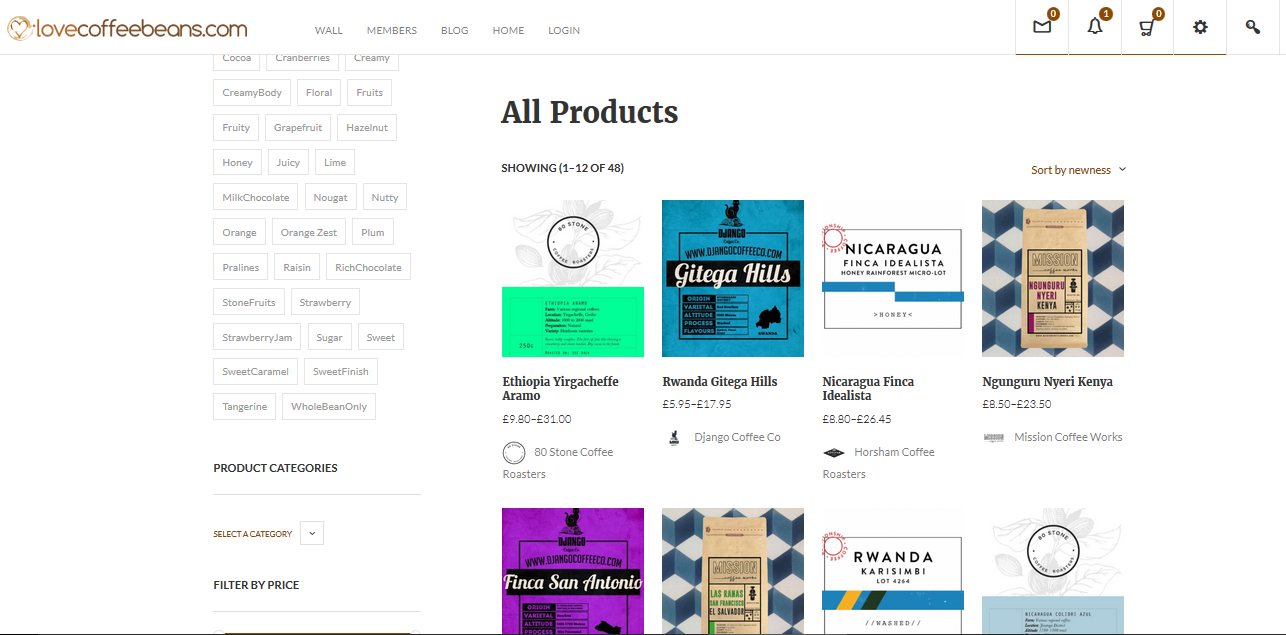Screen dimensions: 1286x635
Task: Visit the 80 Stone Coffee Roasters vendor link
Action: (x=558, y=463)
